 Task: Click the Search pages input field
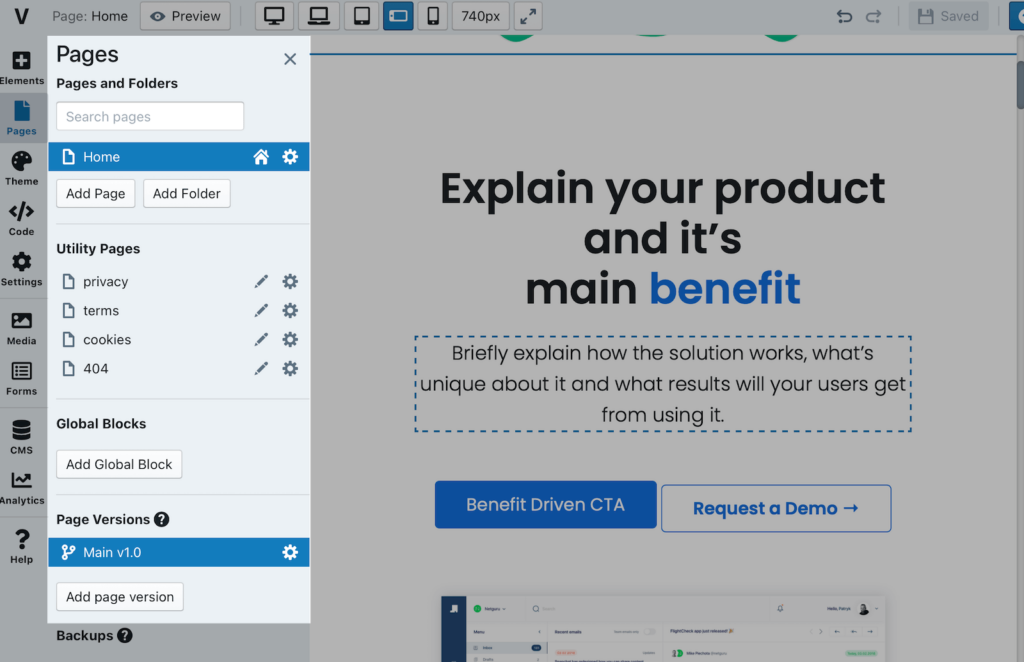[x=150, y=116]
